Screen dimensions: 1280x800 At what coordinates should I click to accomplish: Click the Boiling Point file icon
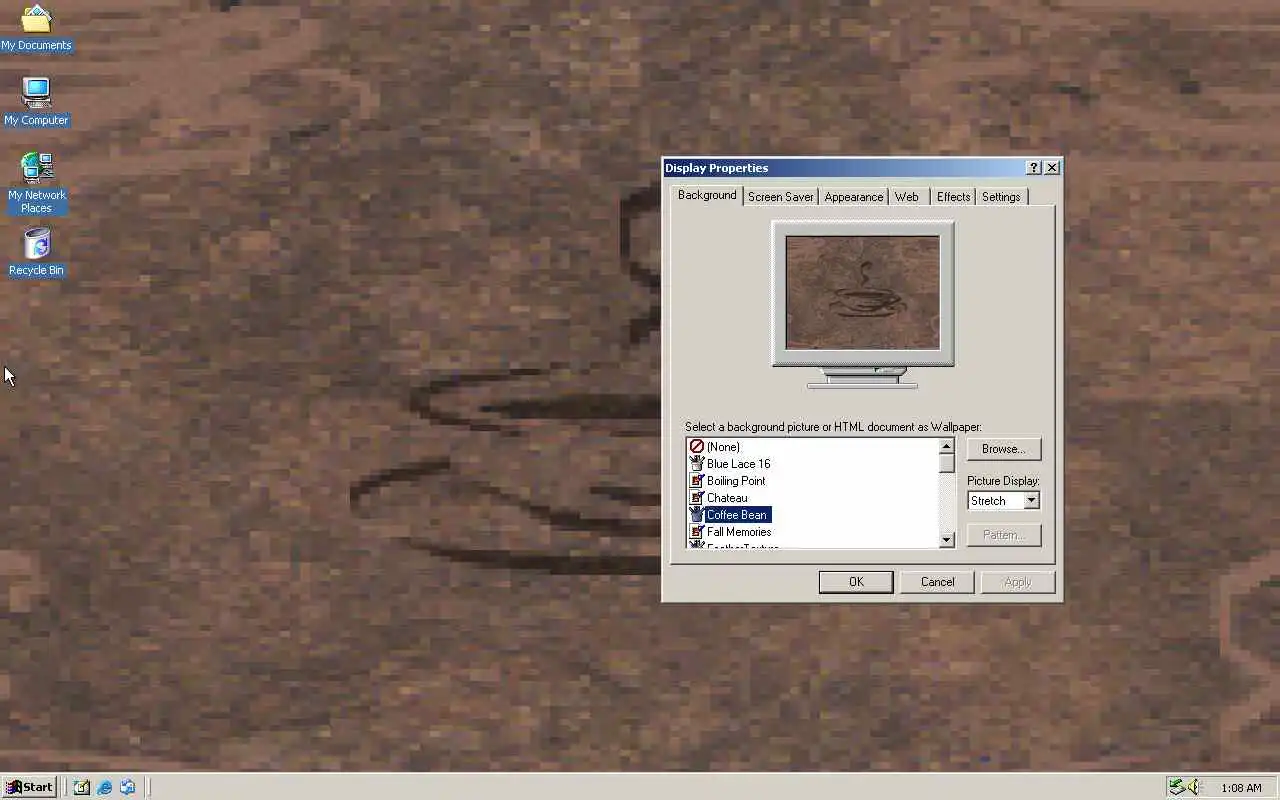(x=697, y=481)
